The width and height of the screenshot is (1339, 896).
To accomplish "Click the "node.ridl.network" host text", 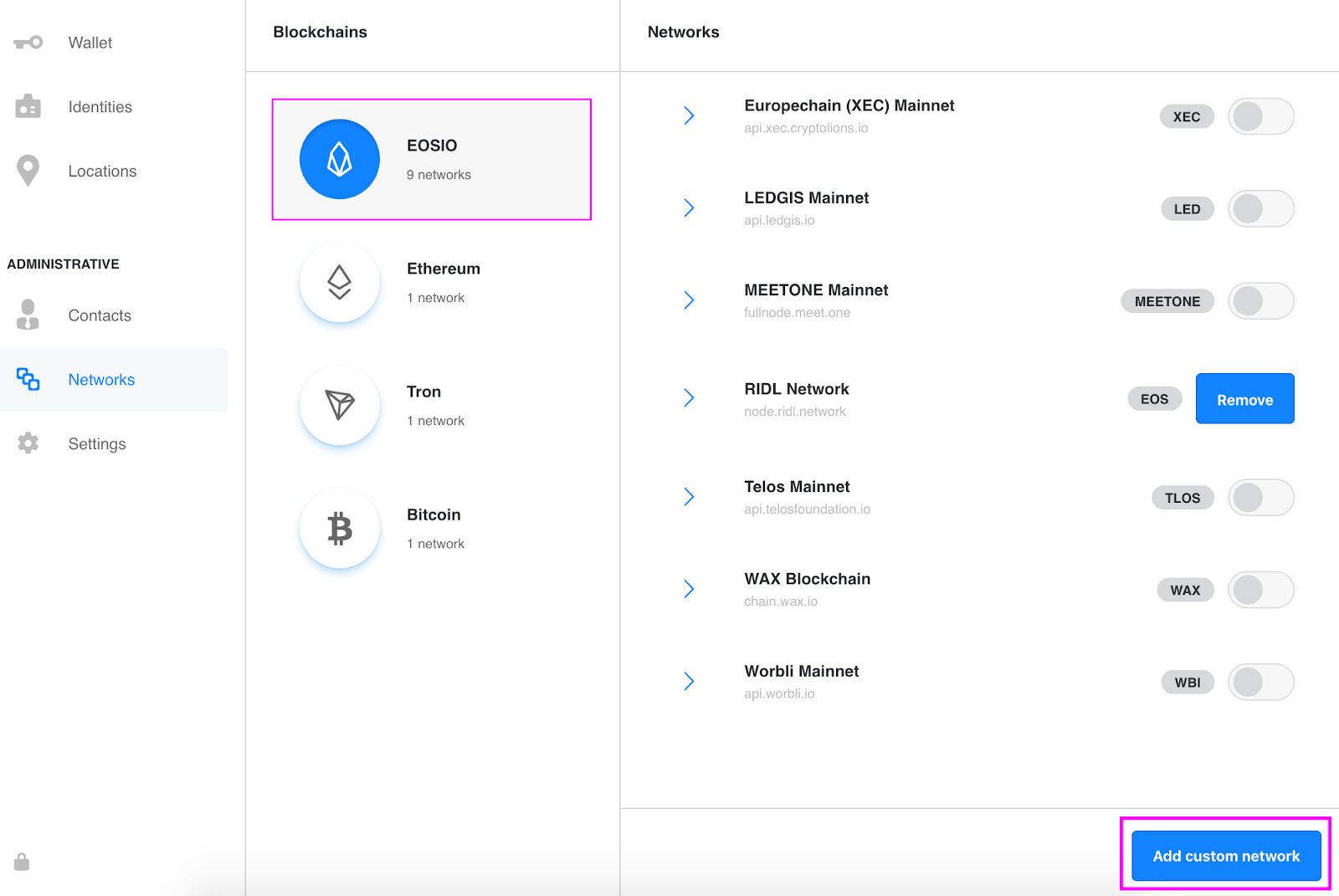I will tap(795, 412).
